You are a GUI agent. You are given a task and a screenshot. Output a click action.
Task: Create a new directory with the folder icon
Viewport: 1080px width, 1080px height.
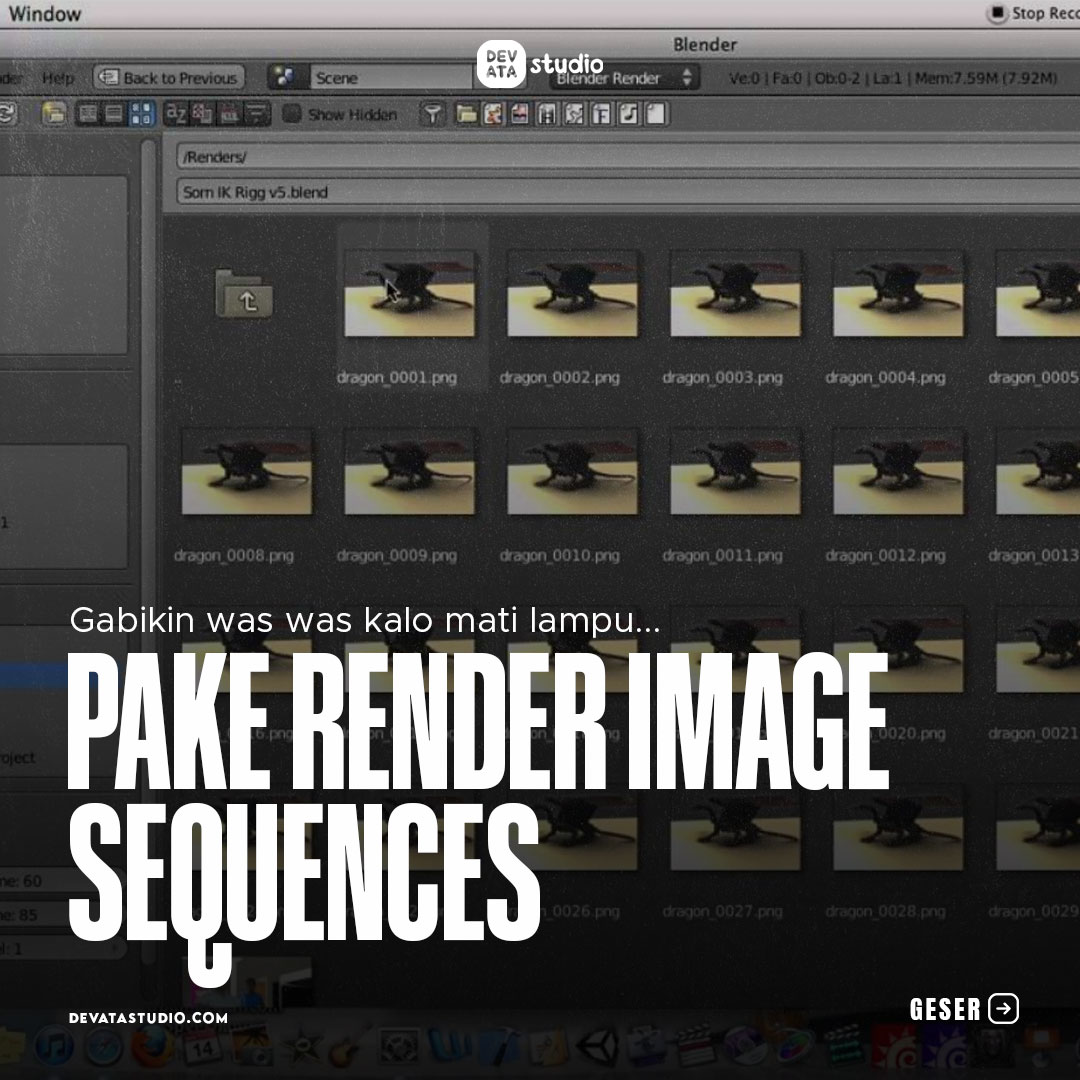tap(54, 114)
